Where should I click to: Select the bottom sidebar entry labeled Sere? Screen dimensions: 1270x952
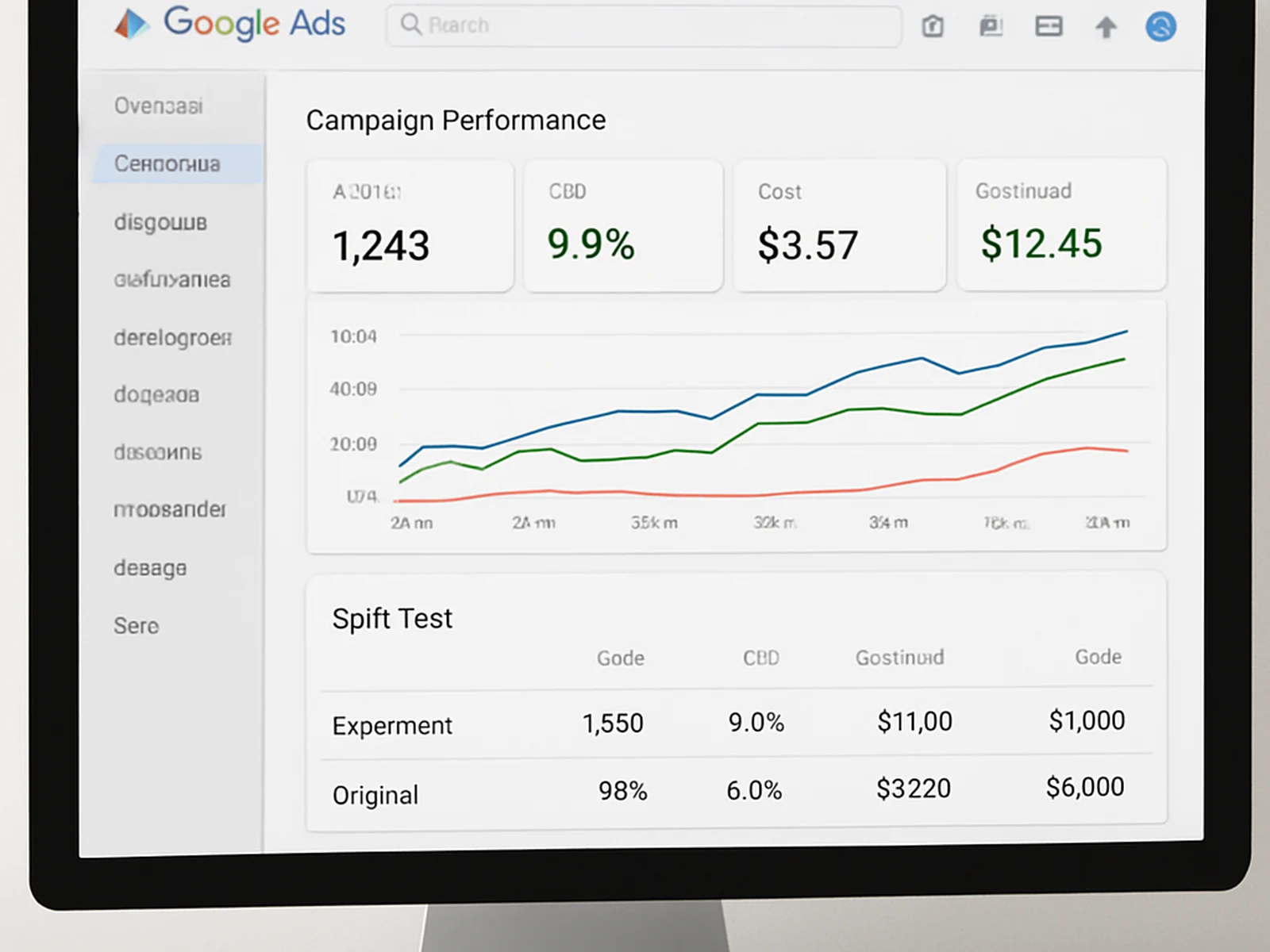coord(136,626)
